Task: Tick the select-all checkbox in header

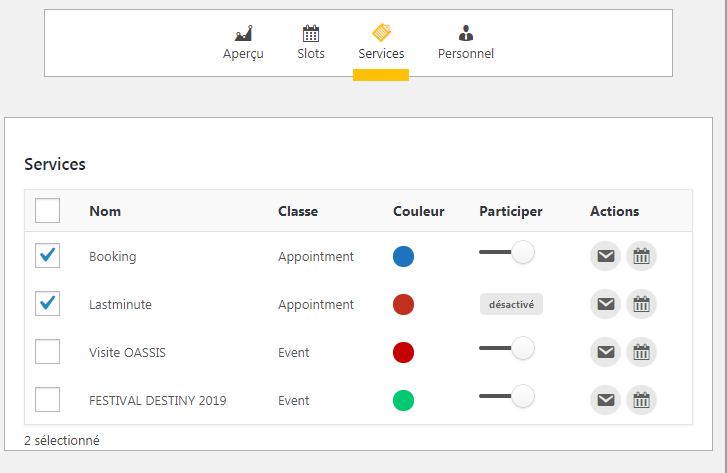Action: tap(47, 211)
